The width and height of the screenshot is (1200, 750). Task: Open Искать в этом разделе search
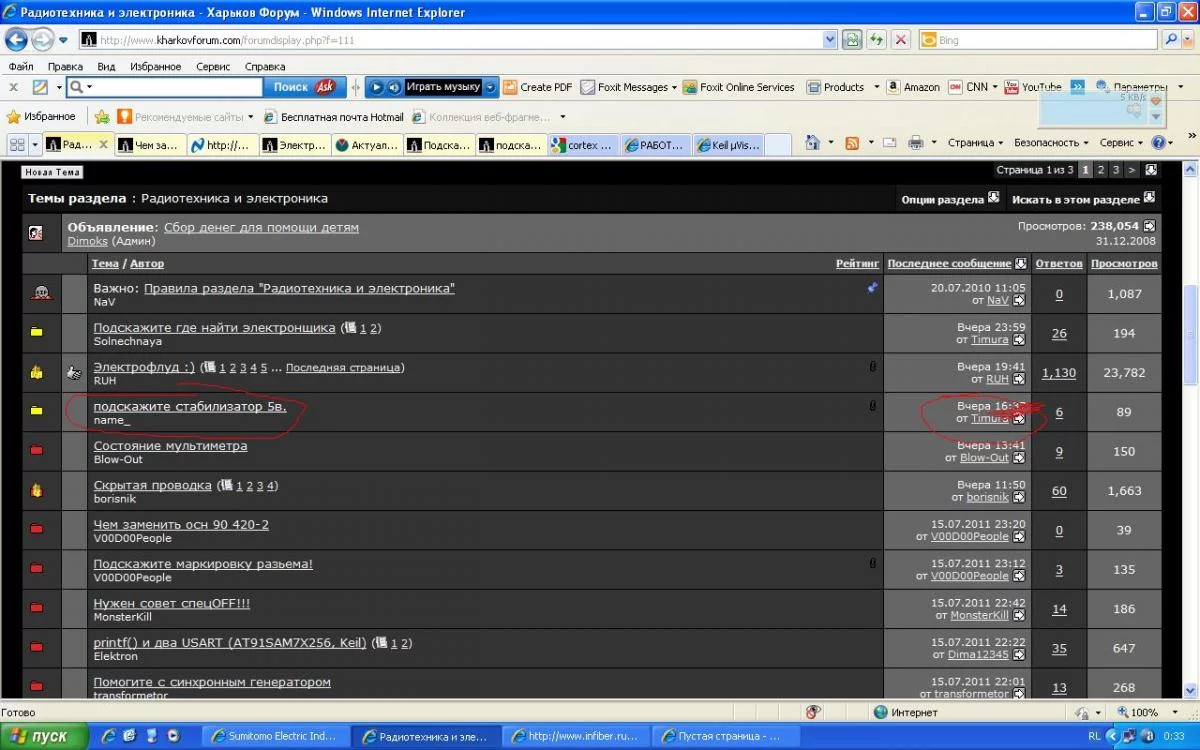click(1084, 198)
